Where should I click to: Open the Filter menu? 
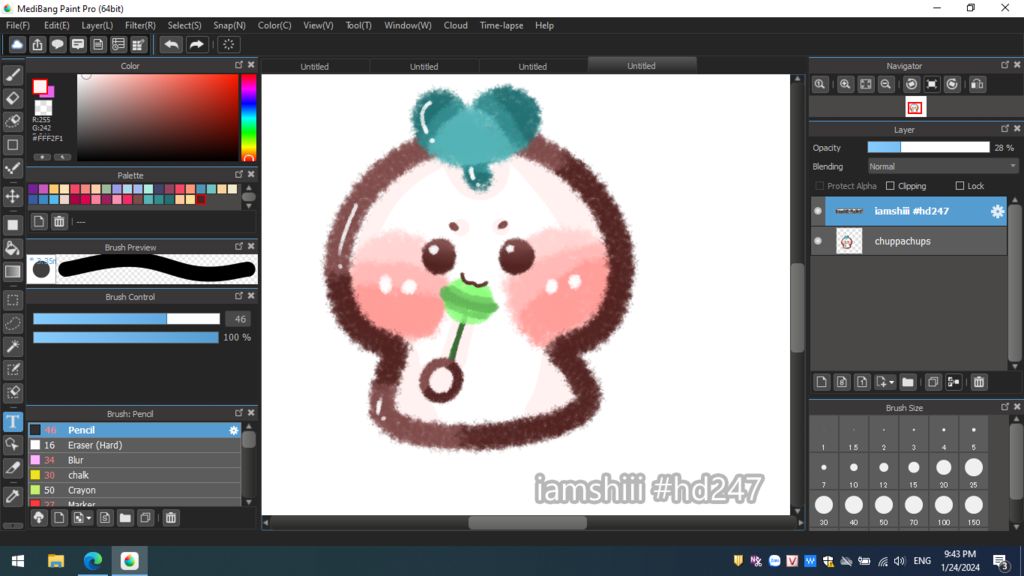(140, 25)
